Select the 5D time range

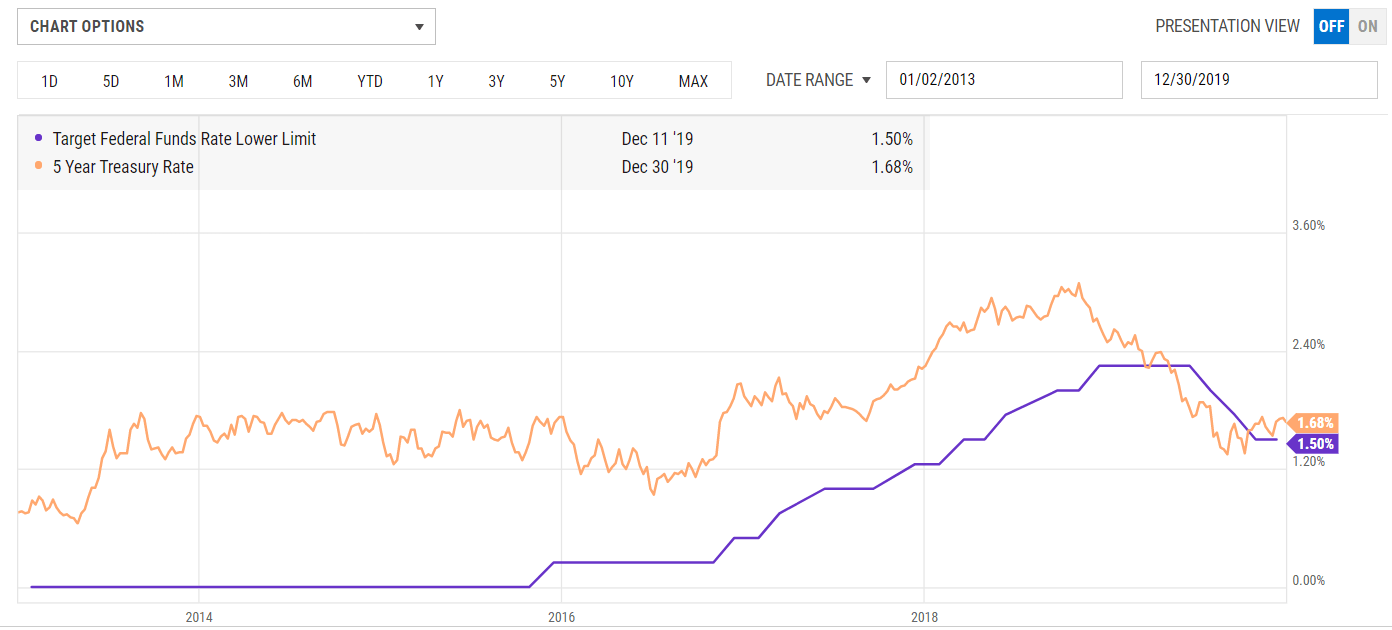[110, 80]
